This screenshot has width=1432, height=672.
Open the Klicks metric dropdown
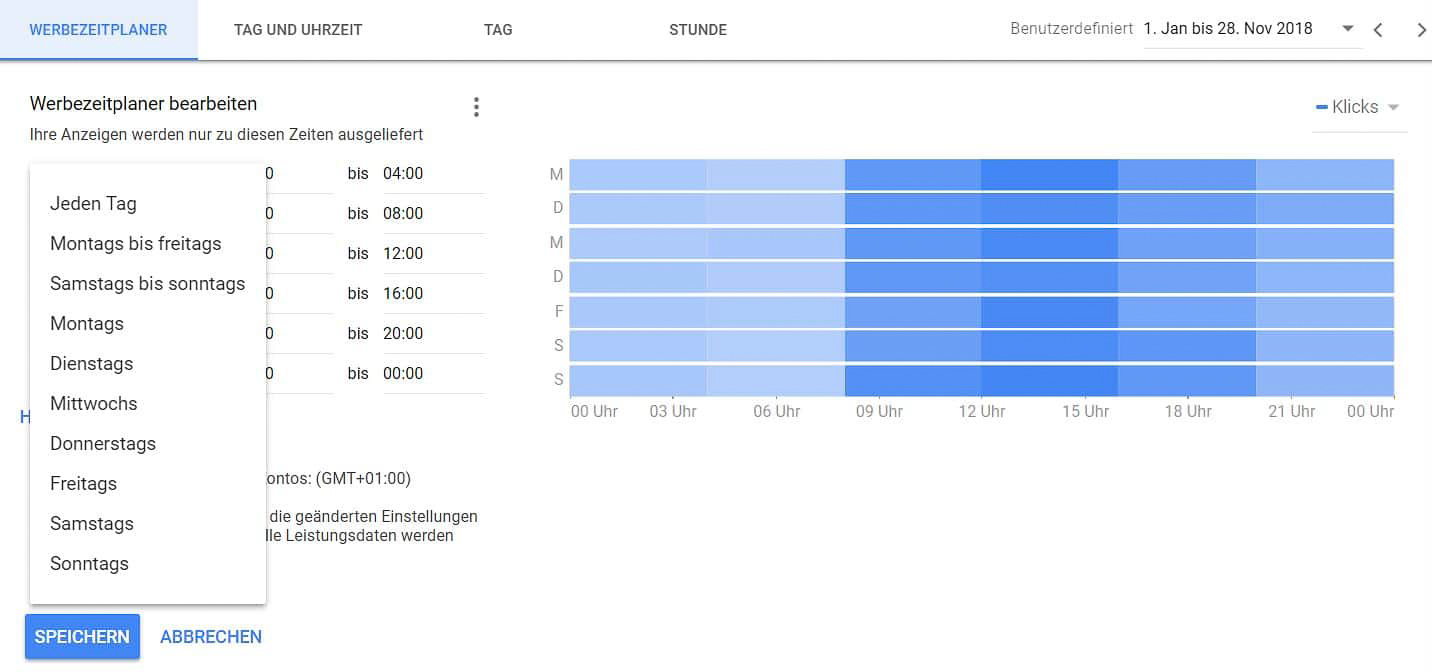(1359, 107)
